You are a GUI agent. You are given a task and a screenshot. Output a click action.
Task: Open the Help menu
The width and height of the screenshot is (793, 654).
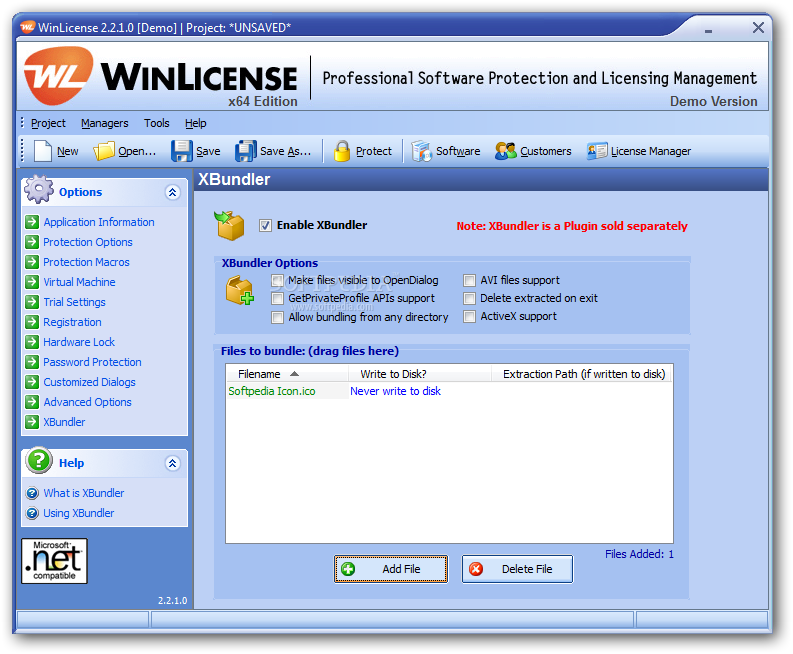coord(196,123)
